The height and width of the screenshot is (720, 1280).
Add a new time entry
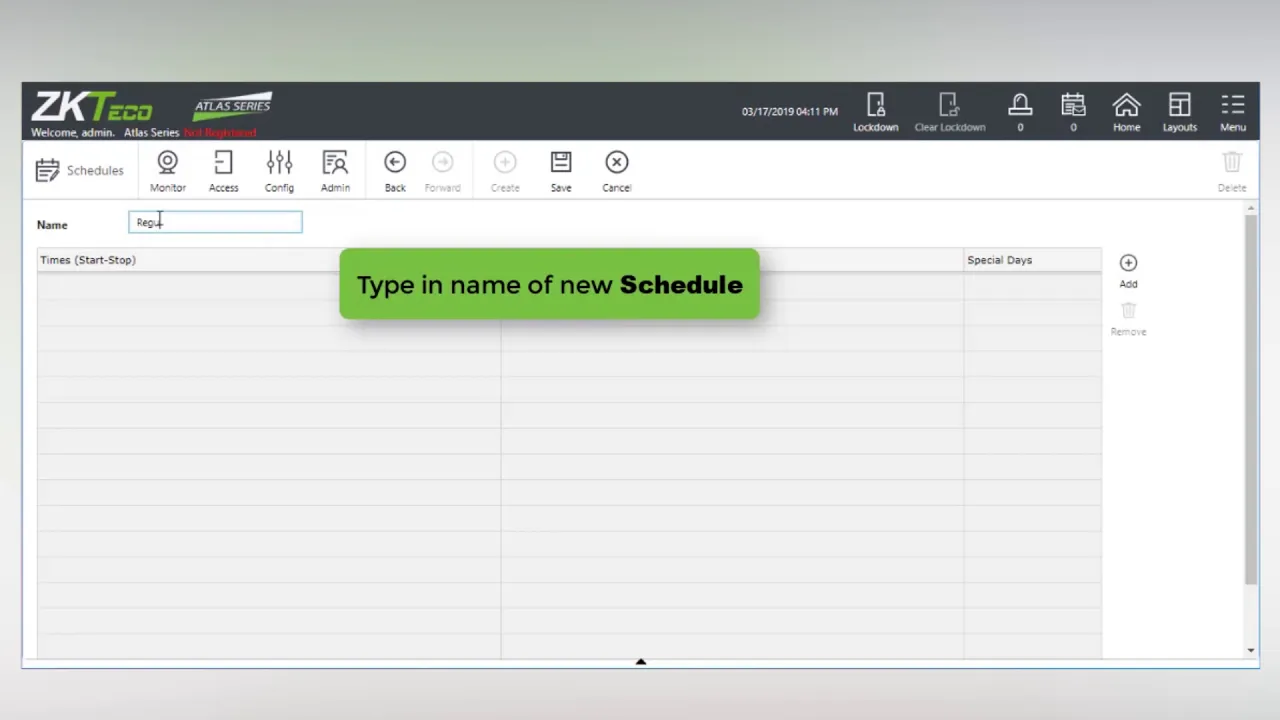point(1128,269)
